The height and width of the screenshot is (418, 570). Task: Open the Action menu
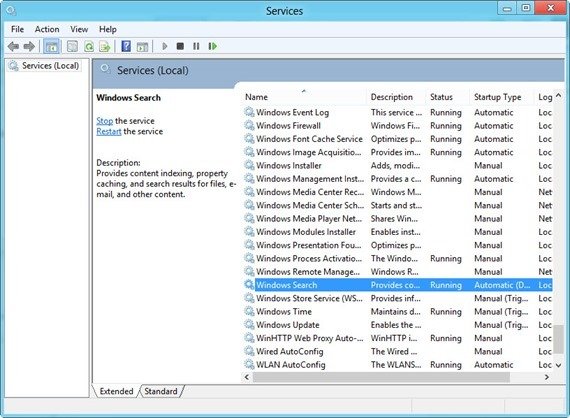coord(47,29)
